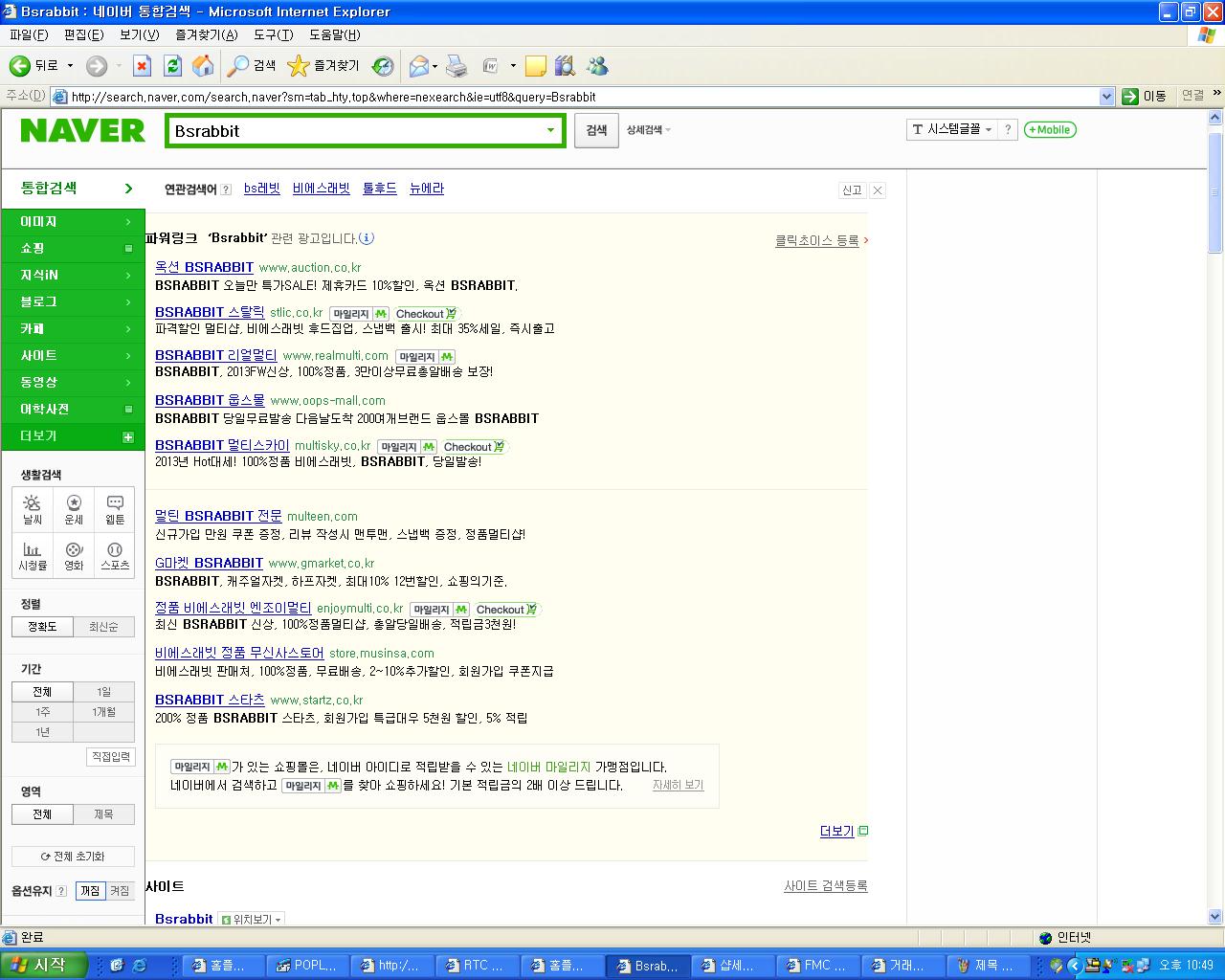Click 전체 초기화 reset button
Viewport: 1225px width, 980px height.
[x=73, y=857]
